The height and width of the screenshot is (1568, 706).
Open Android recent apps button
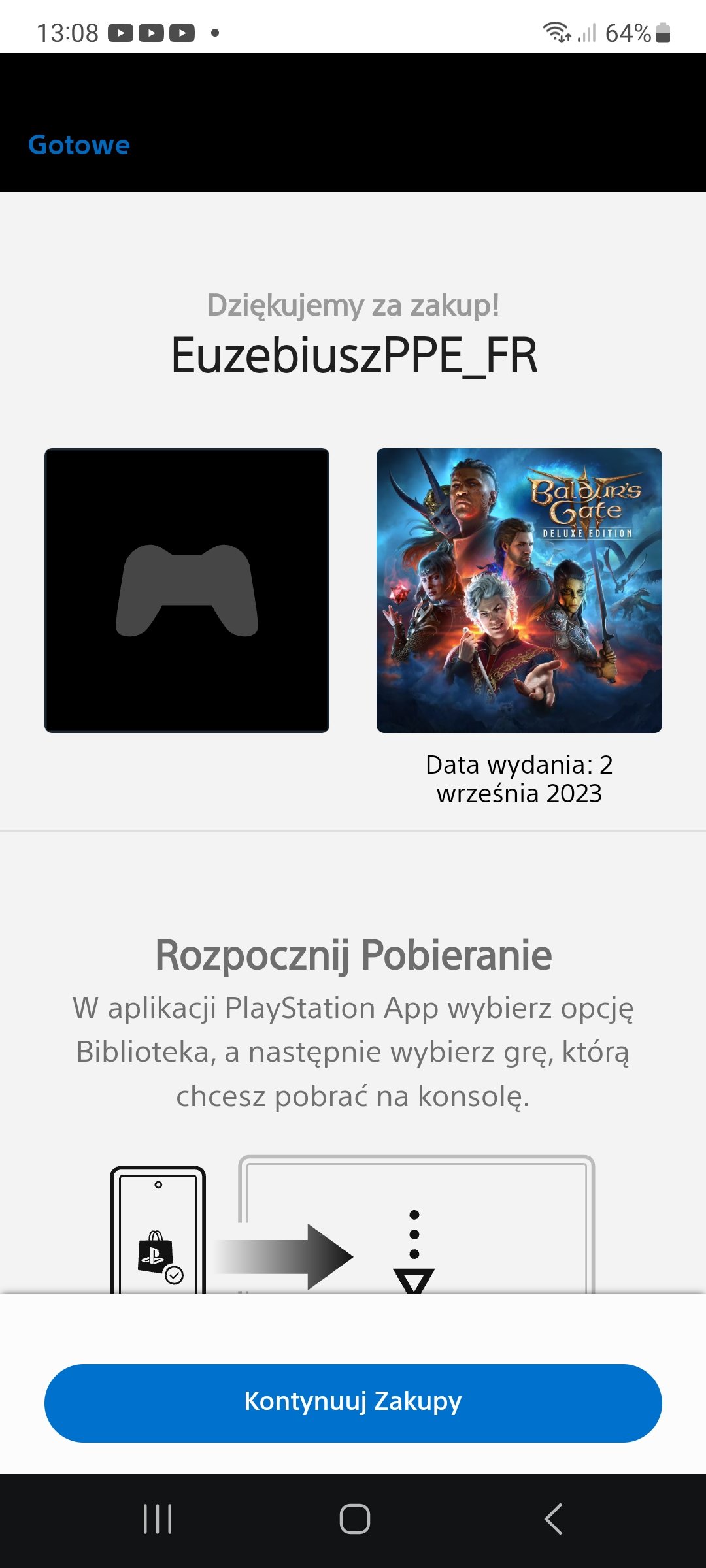pyautogui.click(x=158, y=1519)
